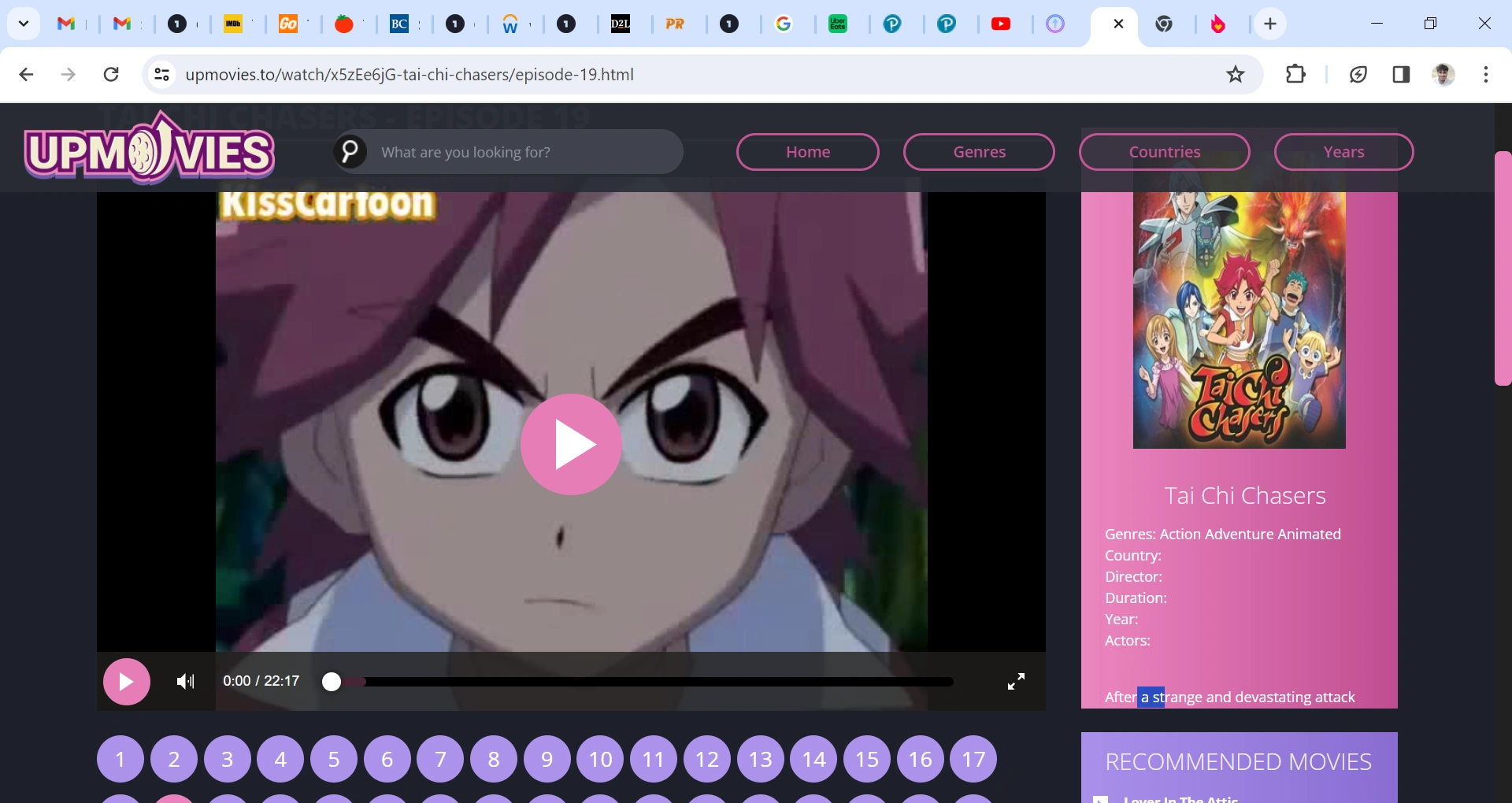Open episode 10
Viewport: 1512px width, 803px height.
[x=600, y=759]
